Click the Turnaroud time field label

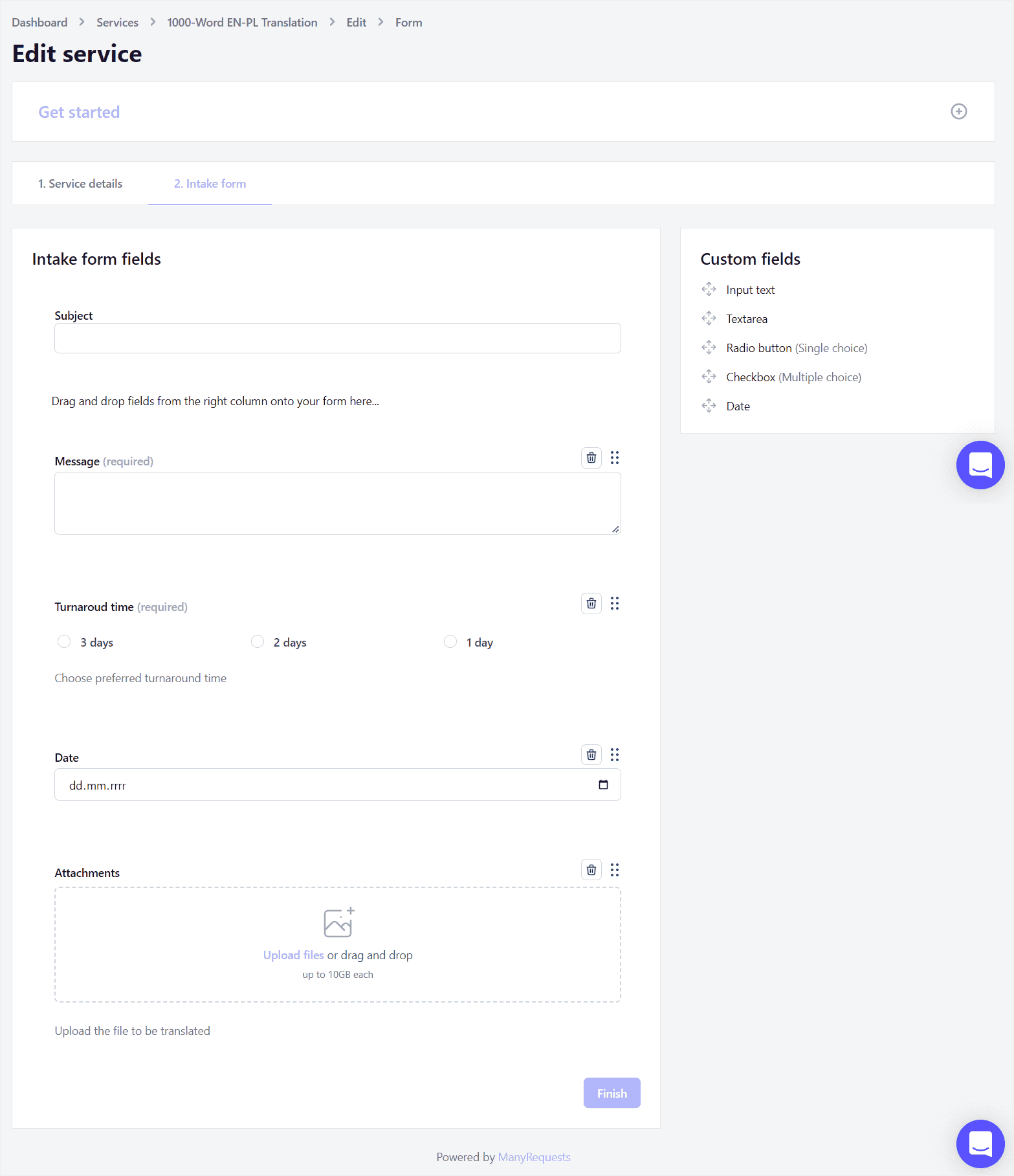pyautogui.click(x=121, y=607)
